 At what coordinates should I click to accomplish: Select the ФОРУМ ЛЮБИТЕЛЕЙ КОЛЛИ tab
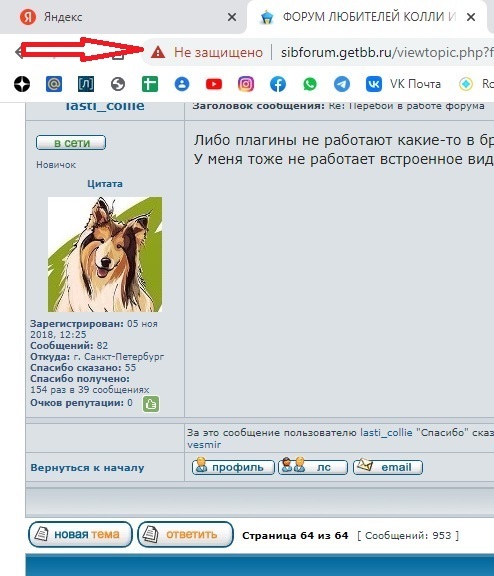coord(367,17)
